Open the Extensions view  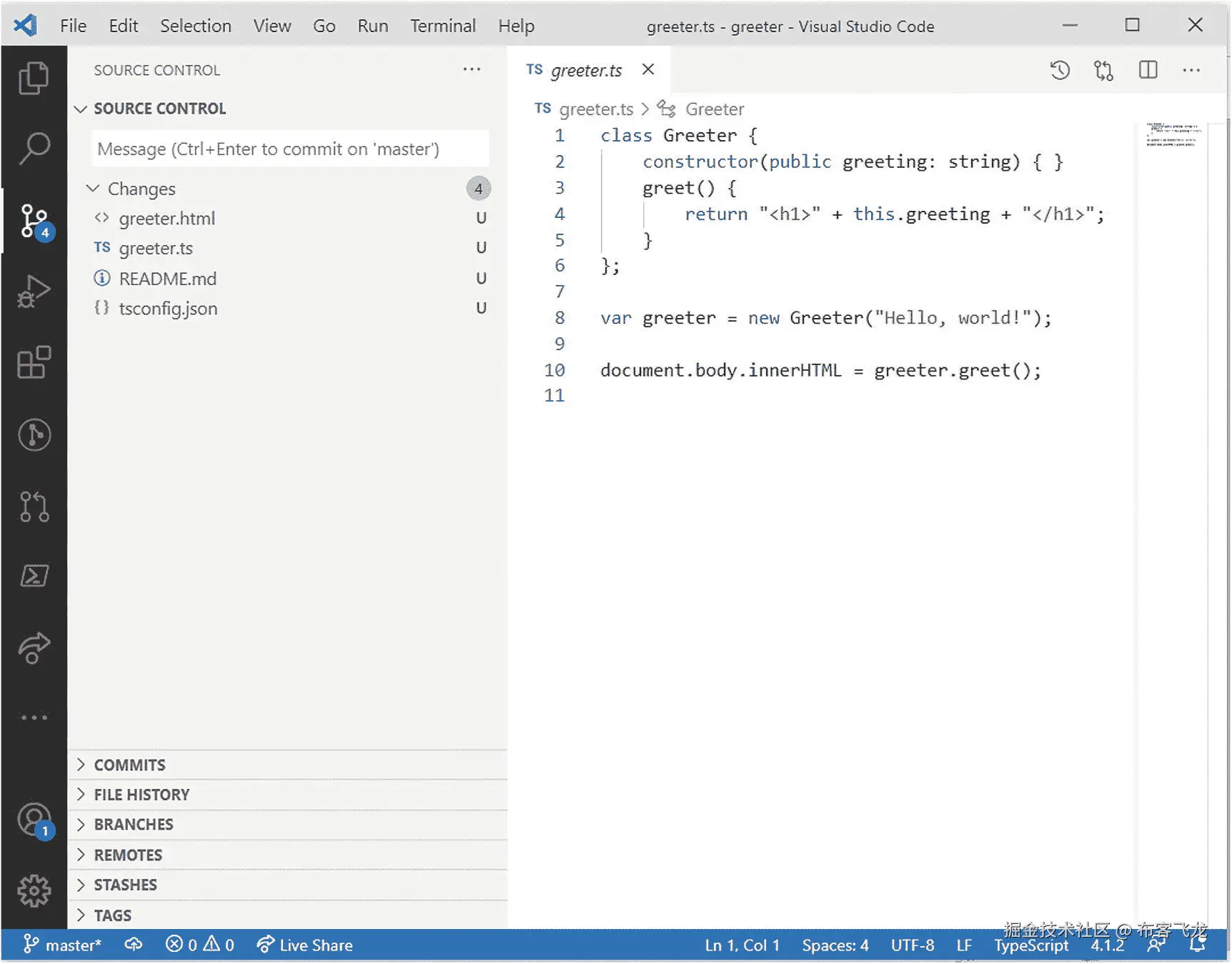point(34,363)
